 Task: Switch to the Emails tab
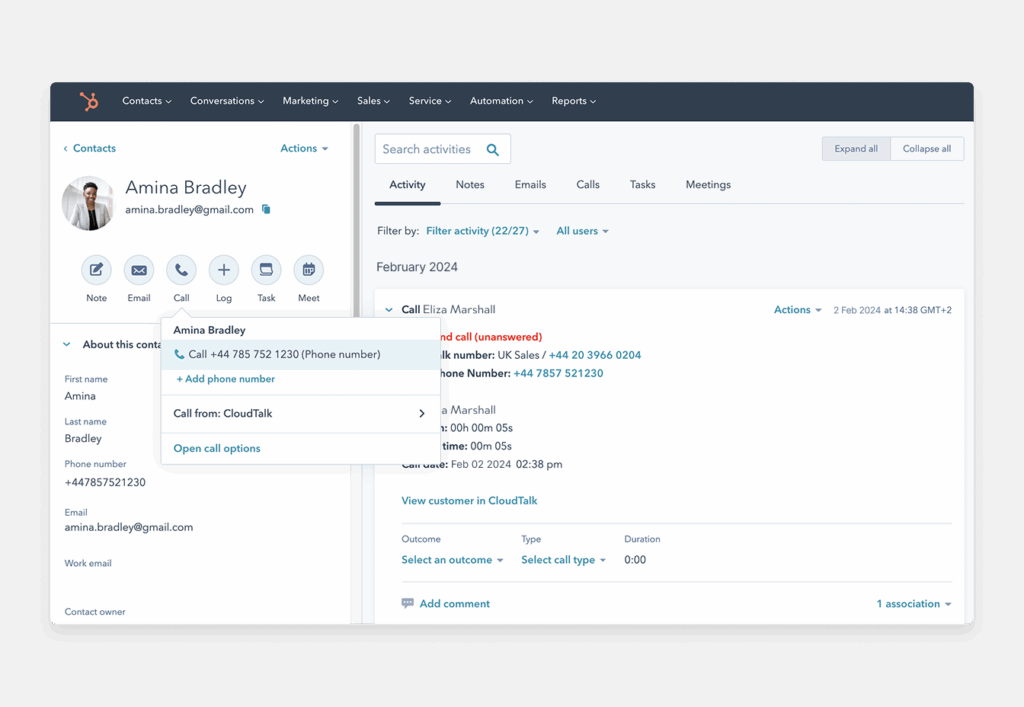point(530,184)
